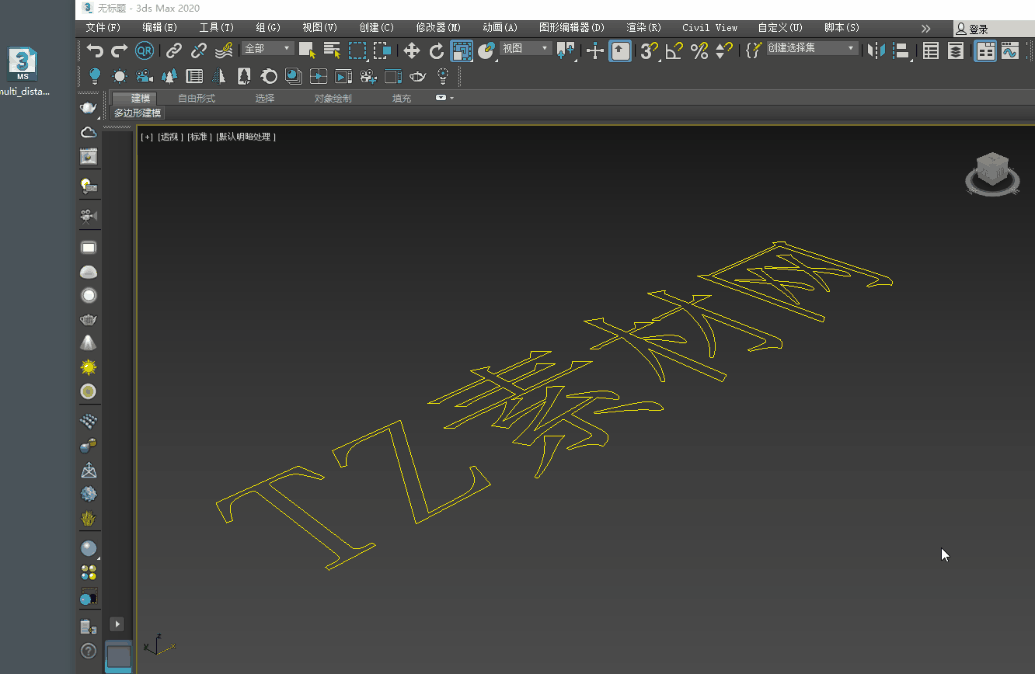Toggle the Angle Snap button
The image size is (1035, 674).
tap(674, 50)
